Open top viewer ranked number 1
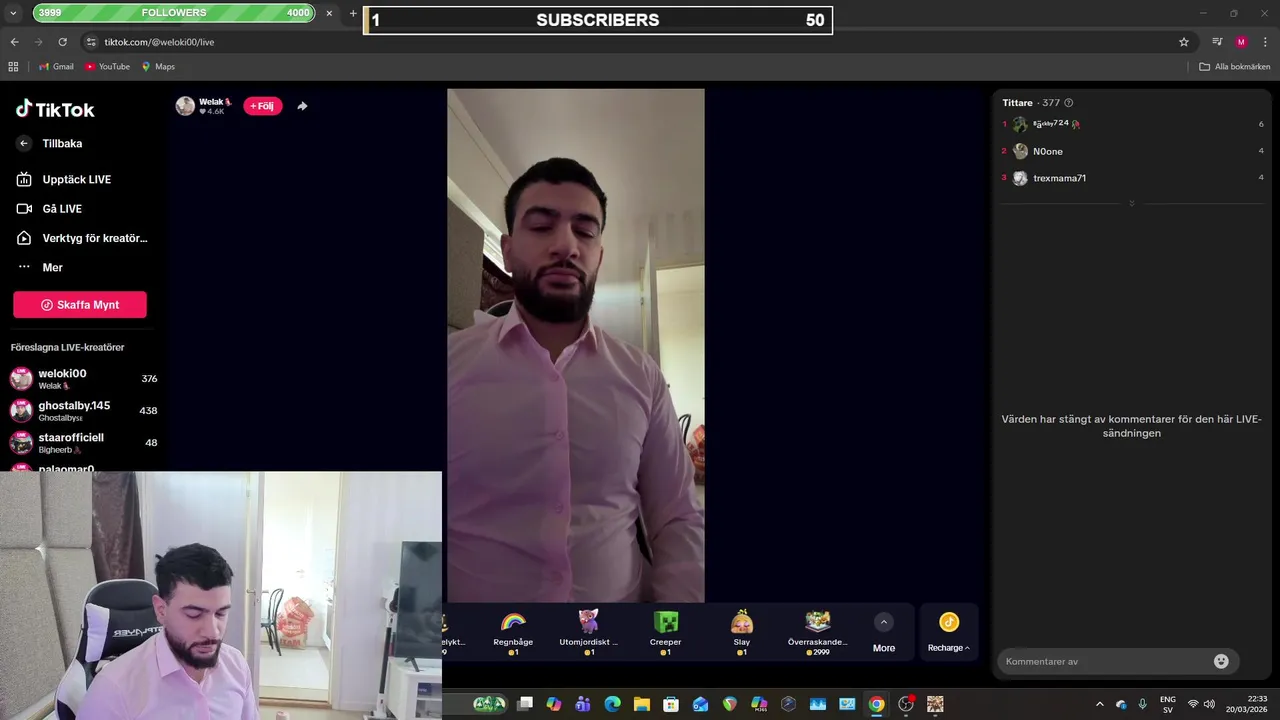 click(1133, 124)
